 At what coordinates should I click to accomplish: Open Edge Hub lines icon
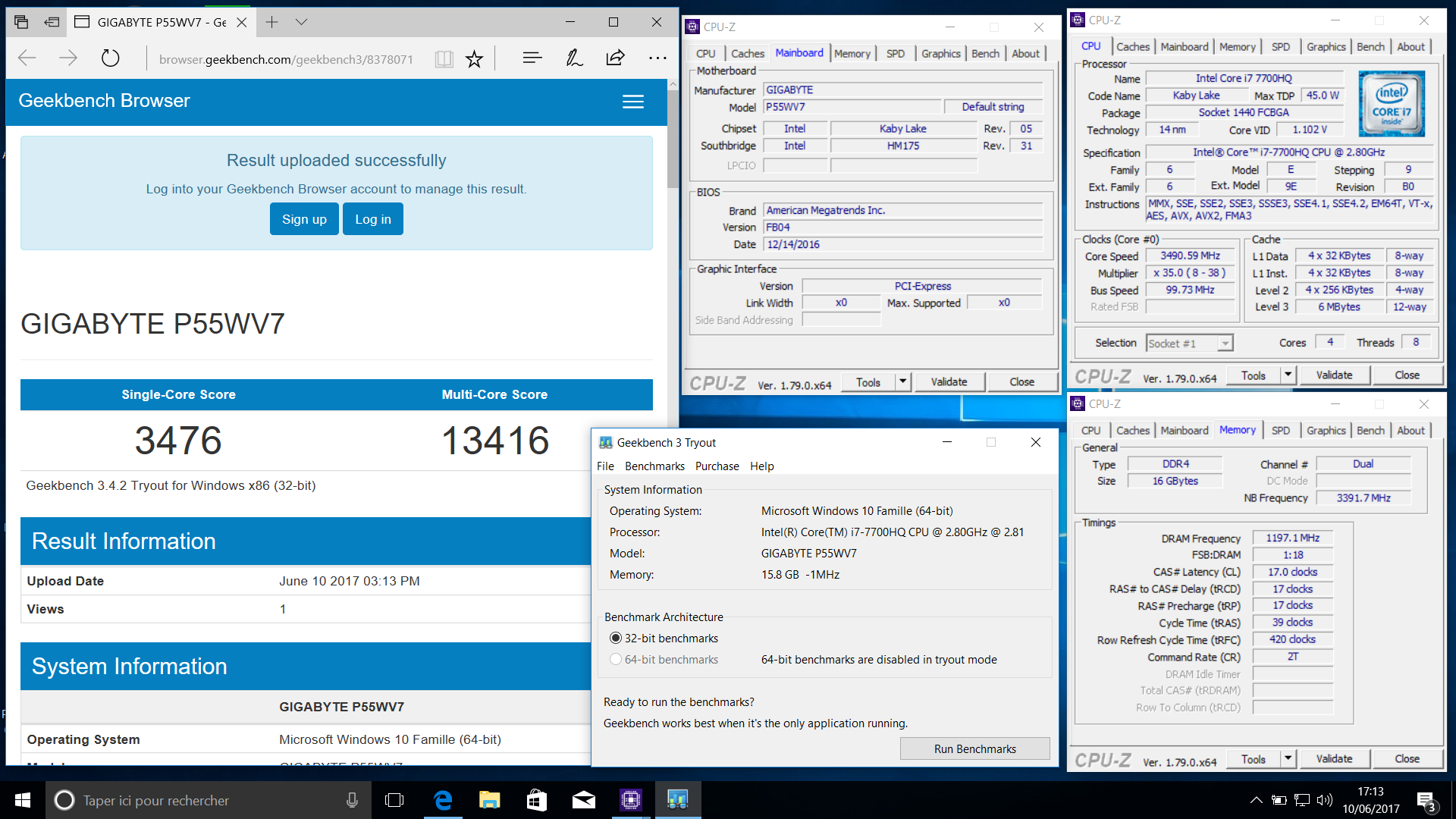tap(532, 58)
